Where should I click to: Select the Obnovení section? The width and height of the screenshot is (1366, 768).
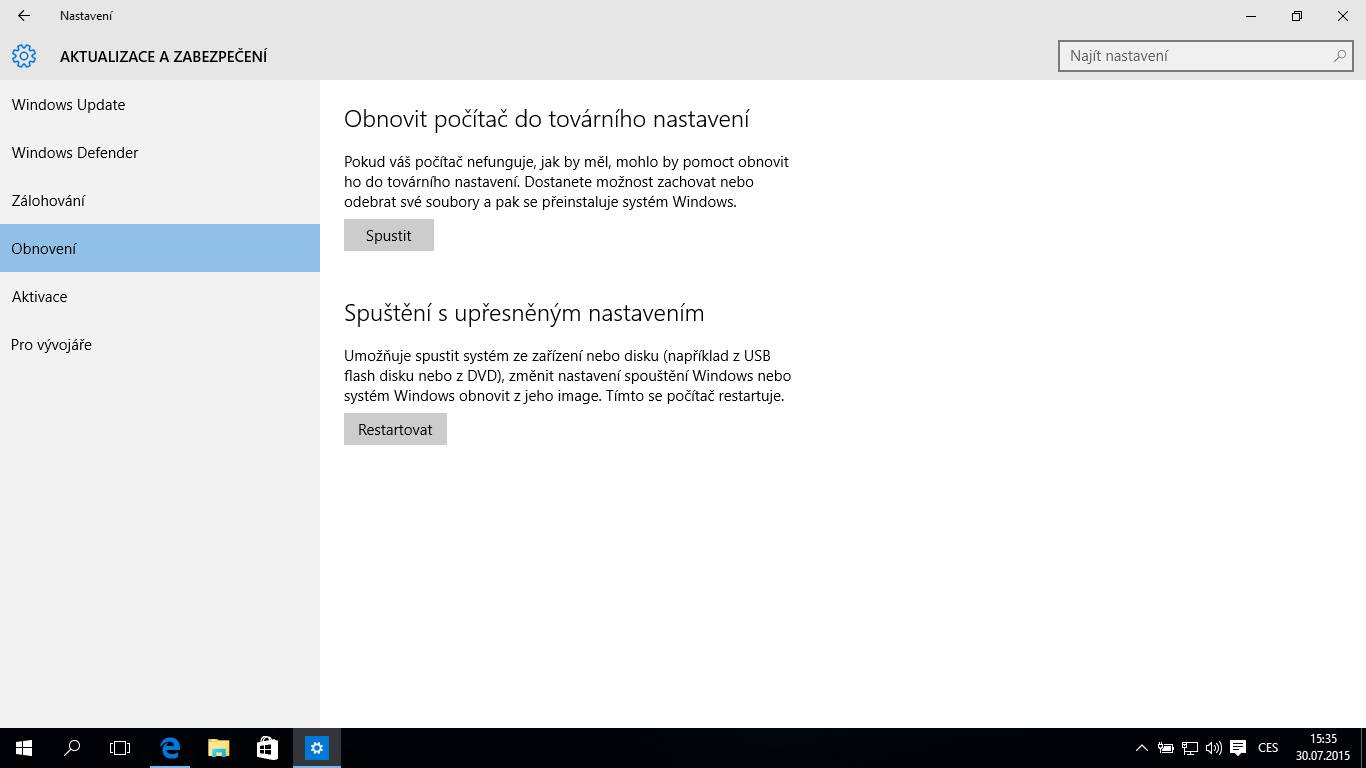click(x=160, y=248)
